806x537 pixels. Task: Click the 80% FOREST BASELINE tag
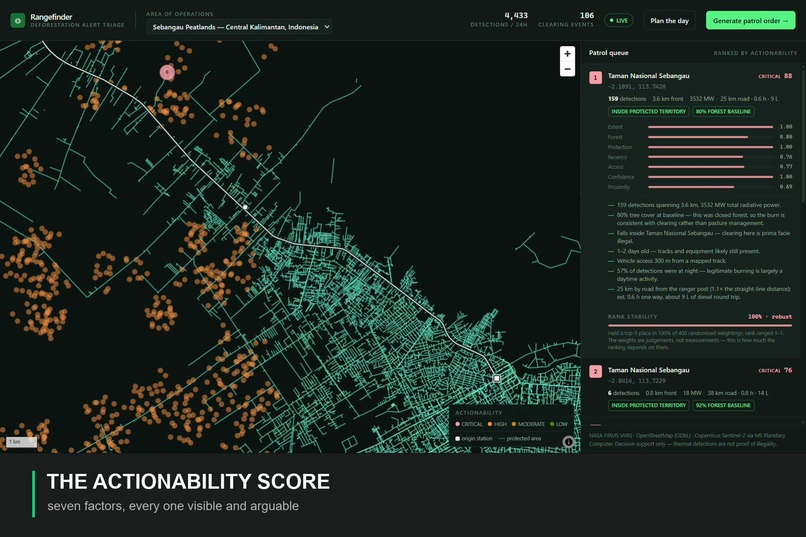click(x=723, y=112)
